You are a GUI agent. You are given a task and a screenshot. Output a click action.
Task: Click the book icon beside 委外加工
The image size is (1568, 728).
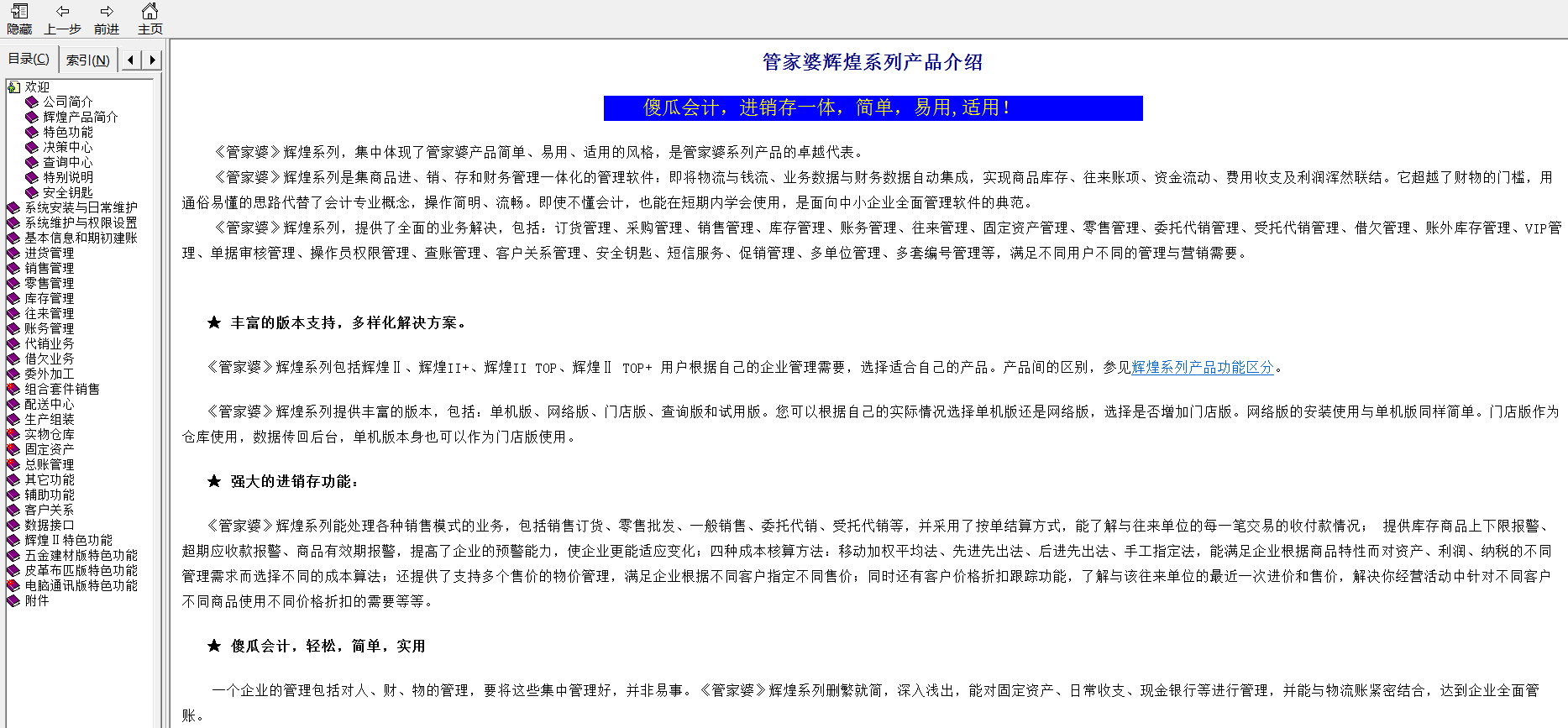pos(13,374)
